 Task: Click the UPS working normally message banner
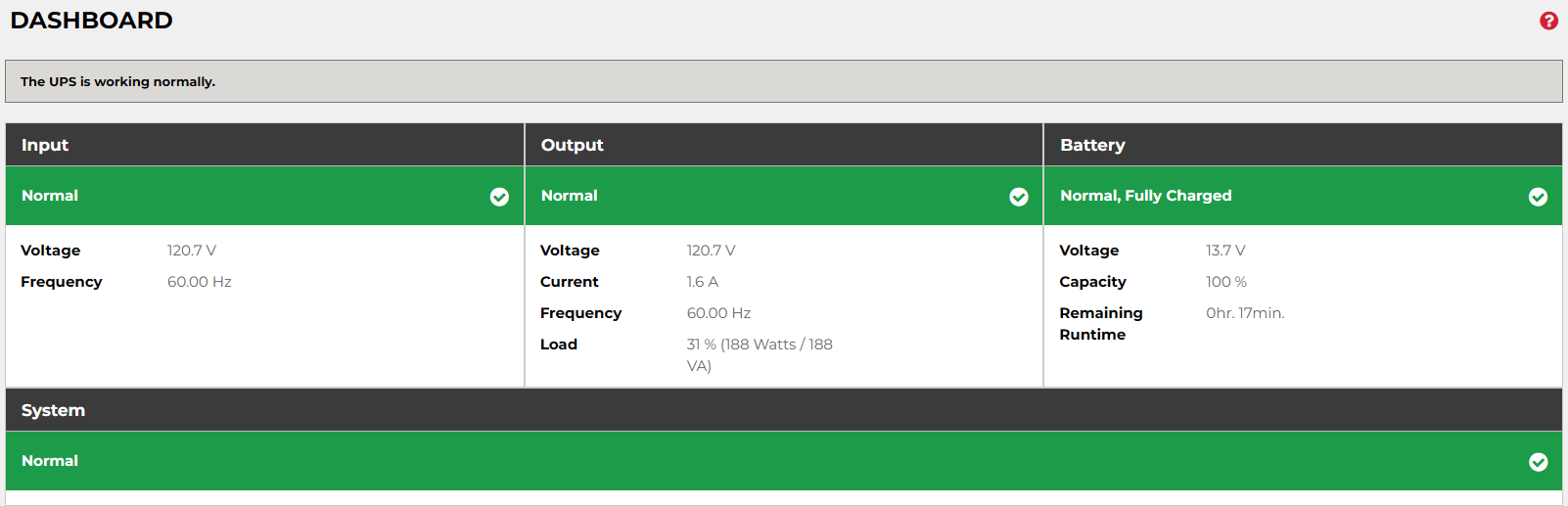point(784,81)
